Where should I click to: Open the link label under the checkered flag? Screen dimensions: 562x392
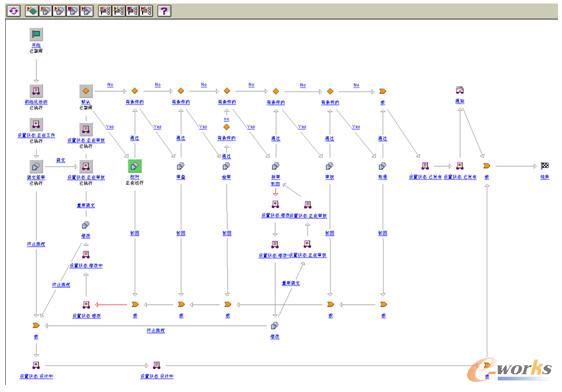545,177
